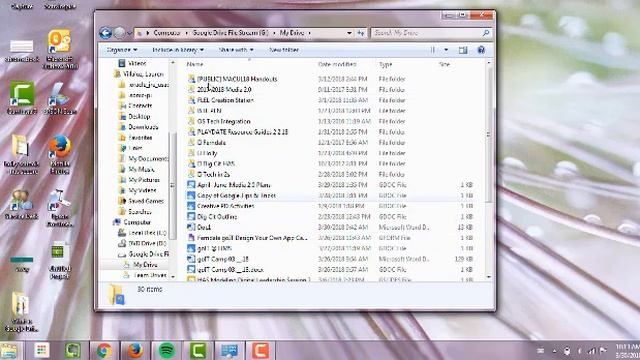
Task: Select the Creative PD Activities file
Action: coord(225,206)
